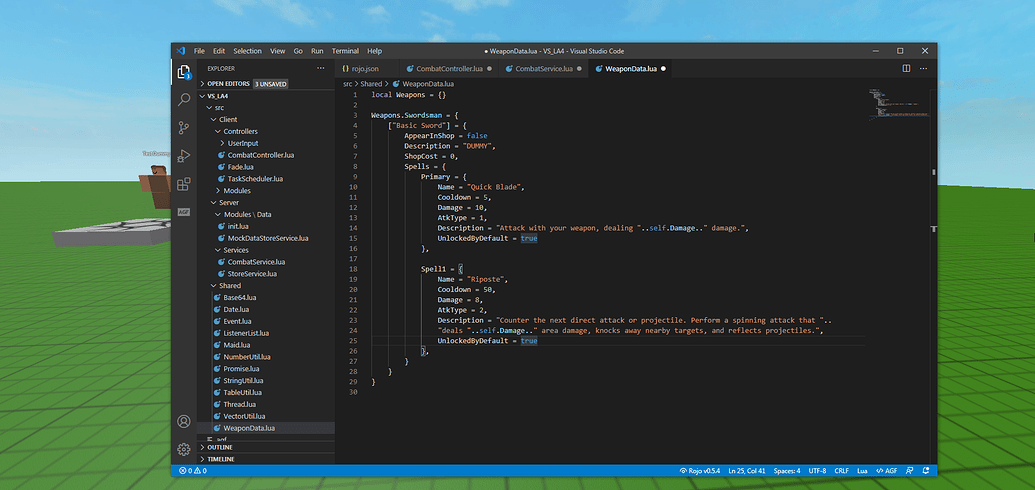
Task: Open Base64.lua in the Shared folder
Action: tap(266, 298)
